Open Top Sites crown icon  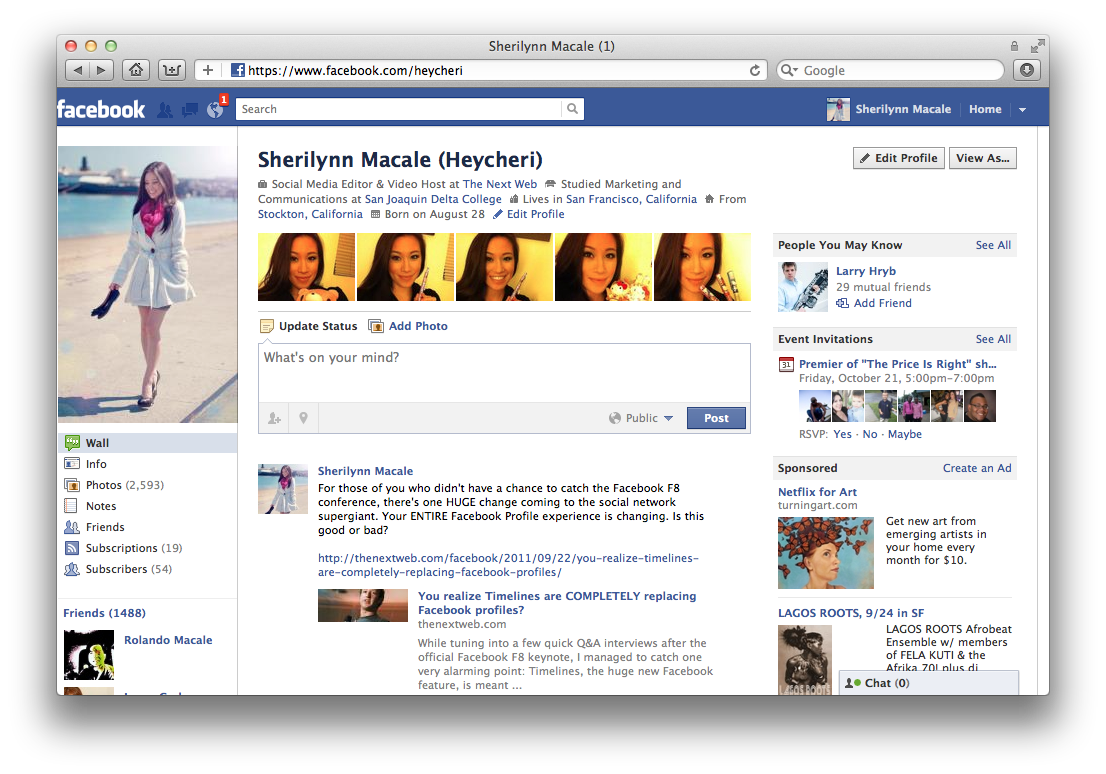tap(171, 70)
